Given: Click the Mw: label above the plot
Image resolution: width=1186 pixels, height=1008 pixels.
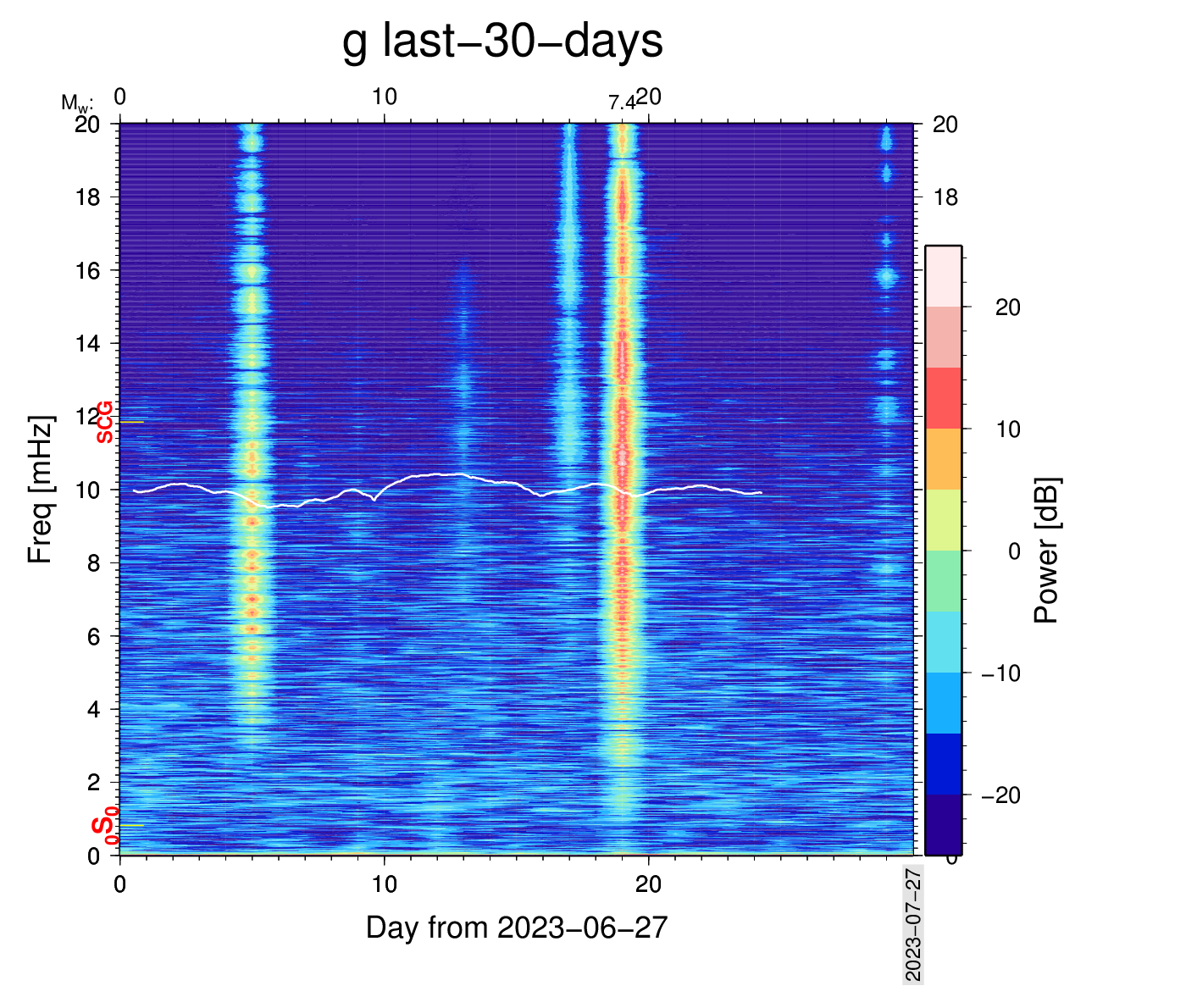Looking at the screenshot, I should [x=76, y=103].
